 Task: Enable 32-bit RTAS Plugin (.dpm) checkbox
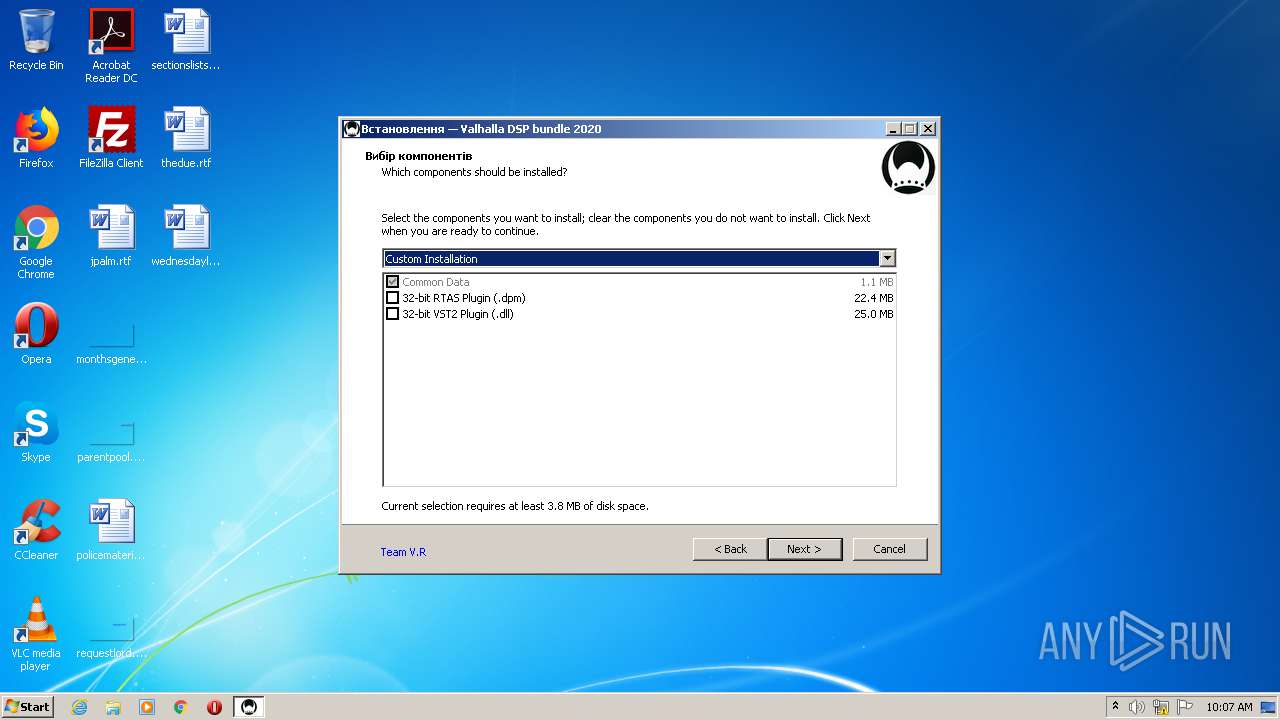pyautogui.click(x=392, y=298)
